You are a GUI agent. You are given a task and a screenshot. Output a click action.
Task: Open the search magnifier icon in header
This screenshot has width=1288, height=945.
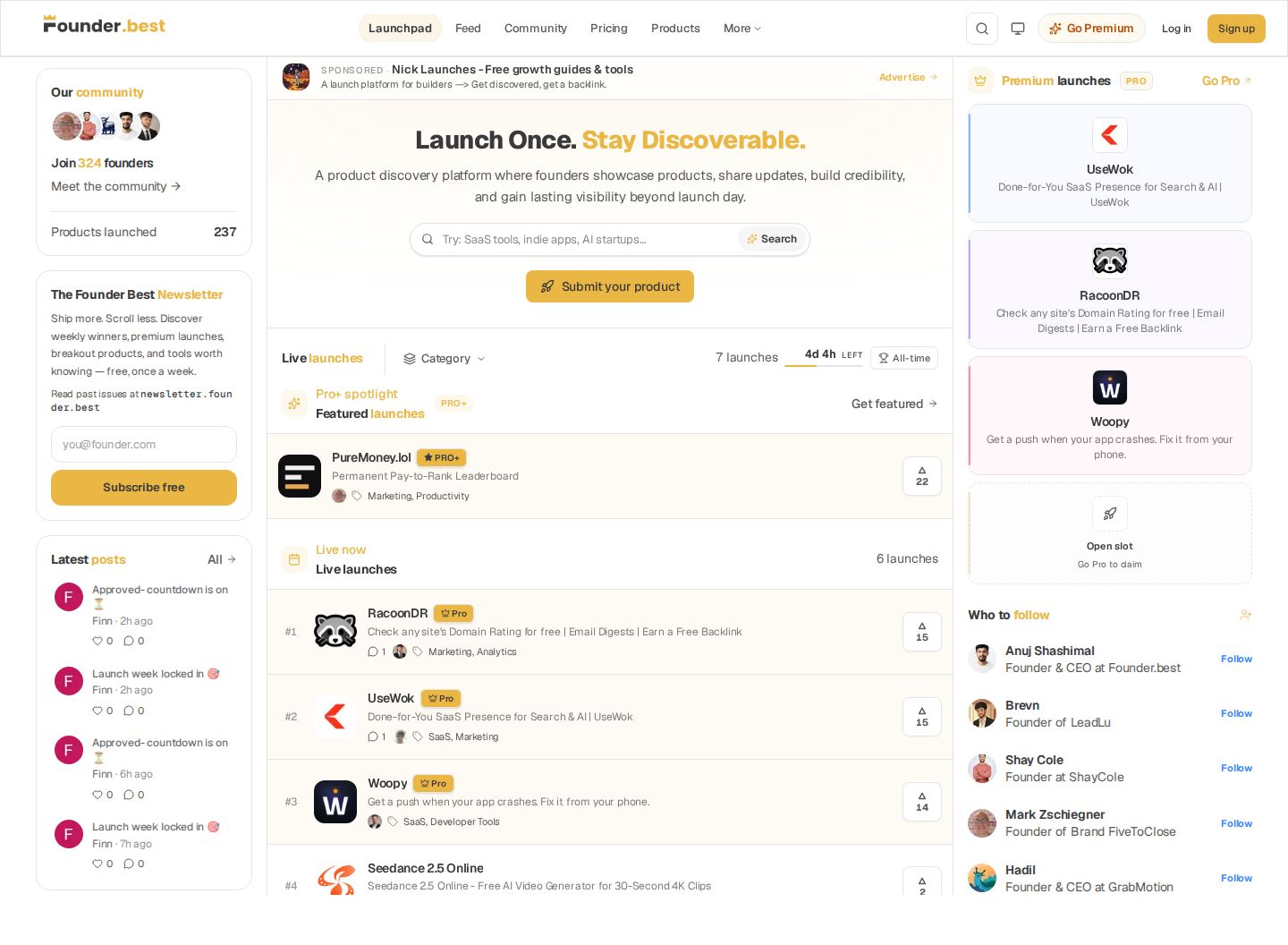point(981,29)
